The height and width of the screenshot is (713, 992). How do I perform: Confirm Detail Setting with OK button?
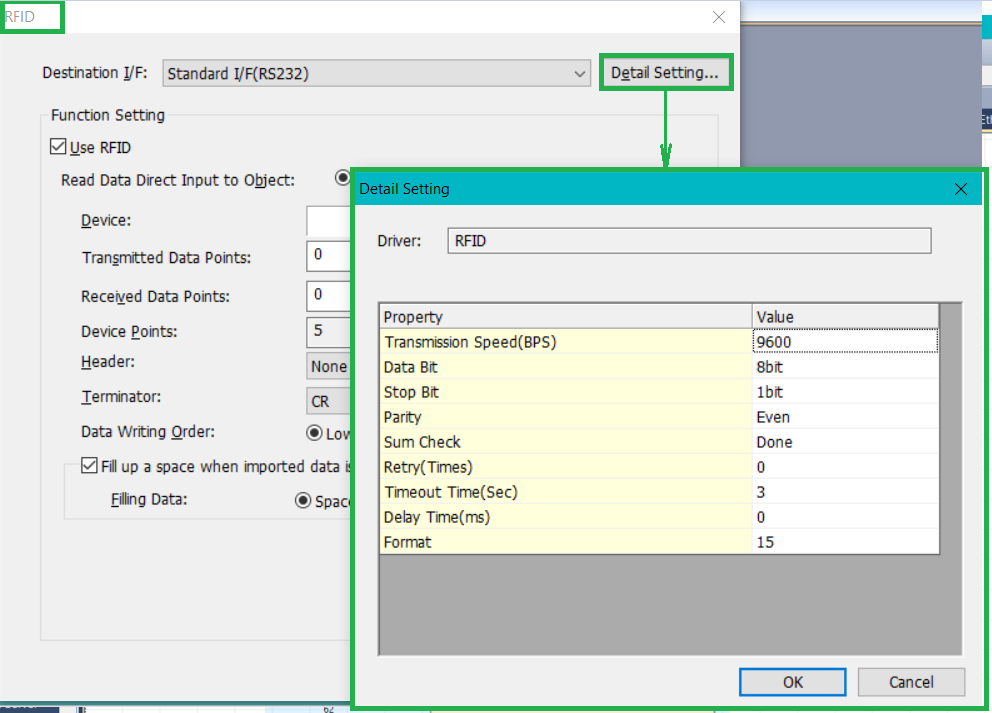coord(793,682)
